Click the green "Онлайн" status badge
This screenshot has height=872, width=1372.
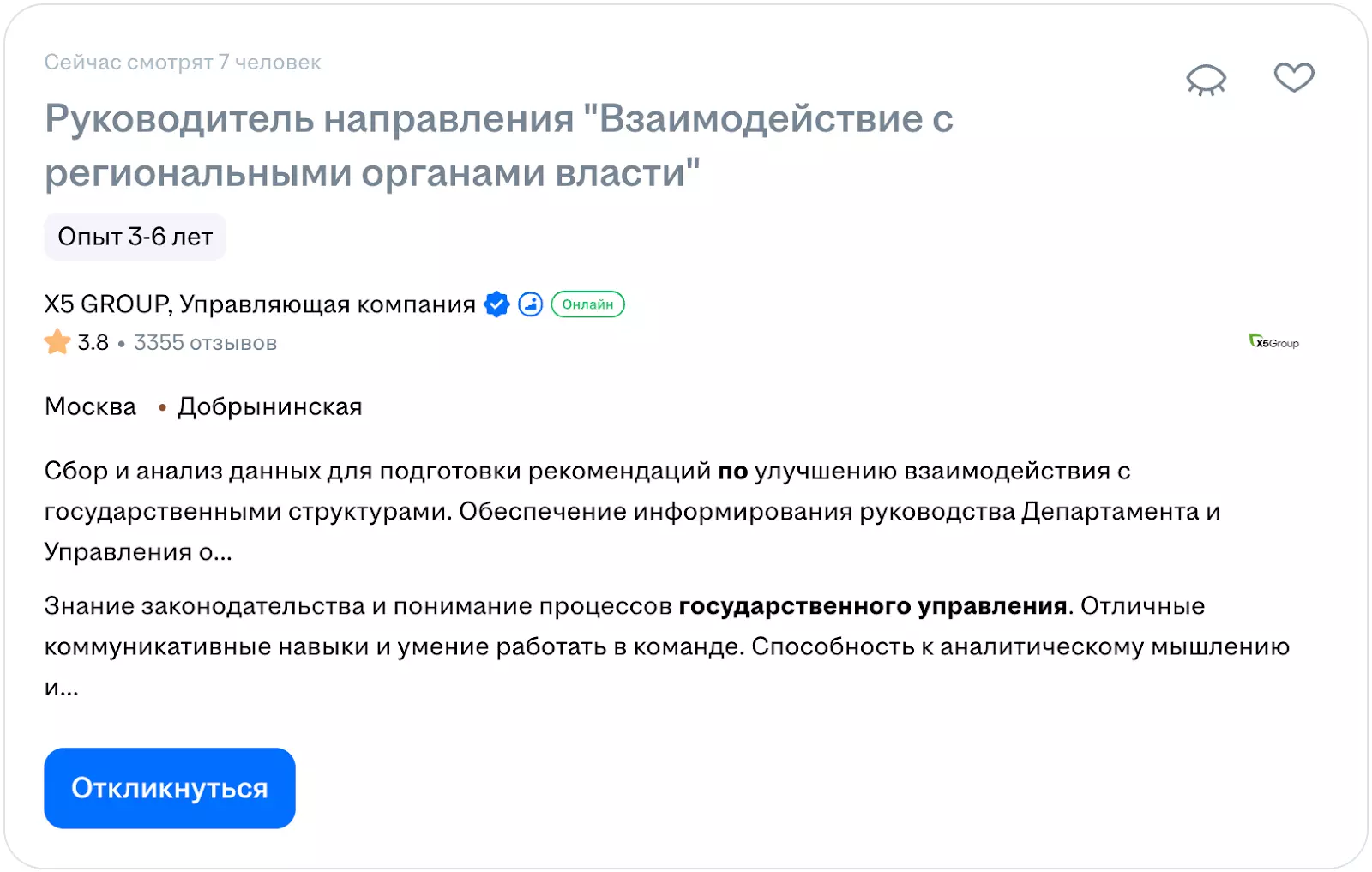(x=587, y=304)
